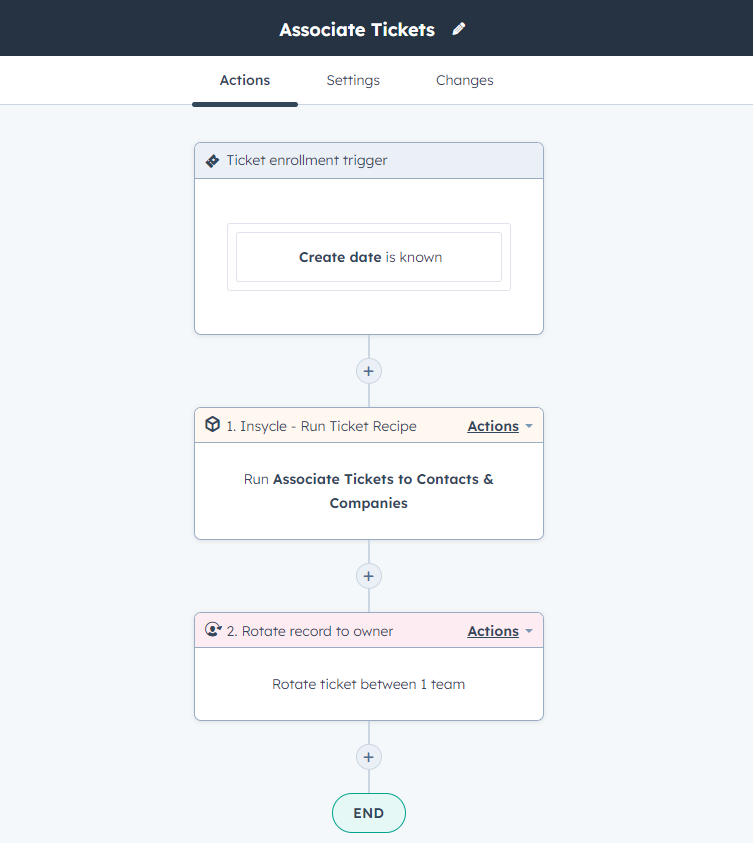This screenshot has width=753, height=843.
Task: Switch to the Changes tab
Action: 464,80
